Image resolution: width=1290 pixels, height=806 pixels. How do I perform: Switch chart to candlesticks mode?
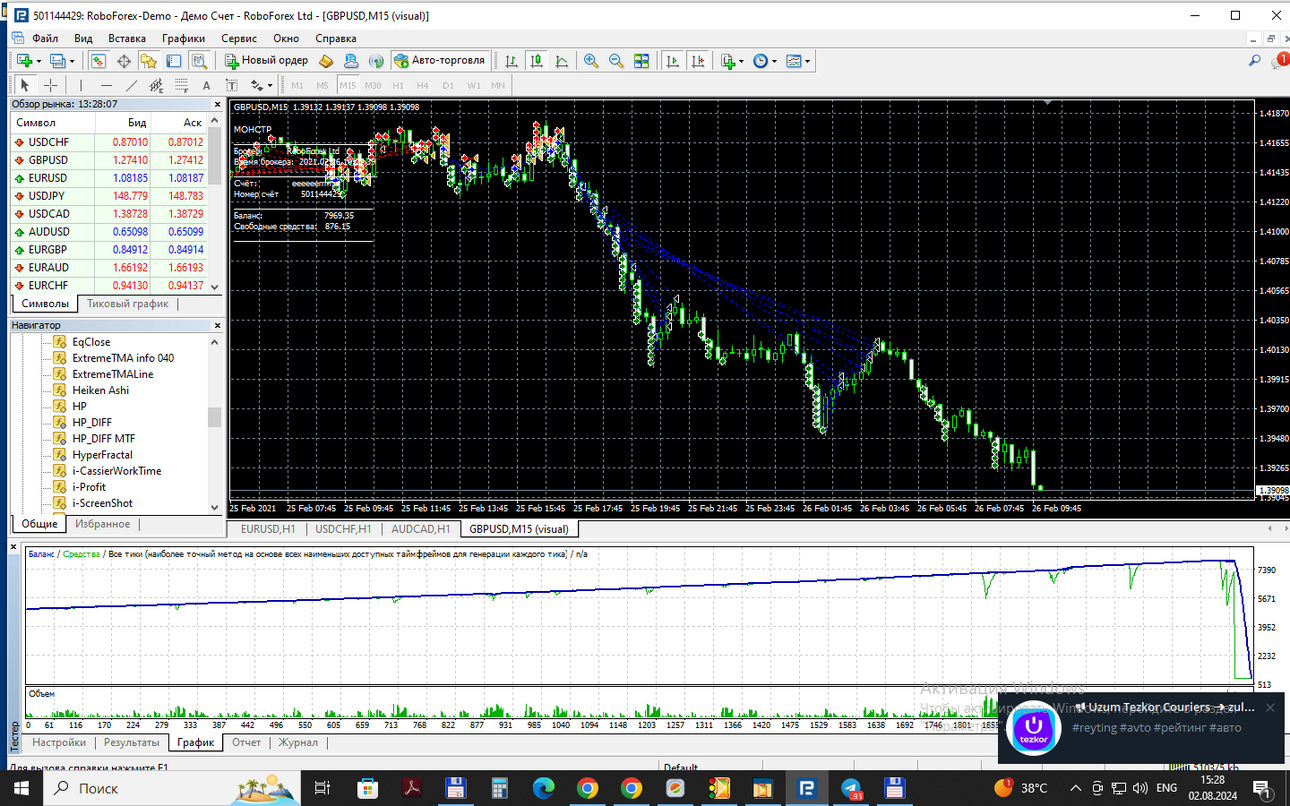point(537,61)
